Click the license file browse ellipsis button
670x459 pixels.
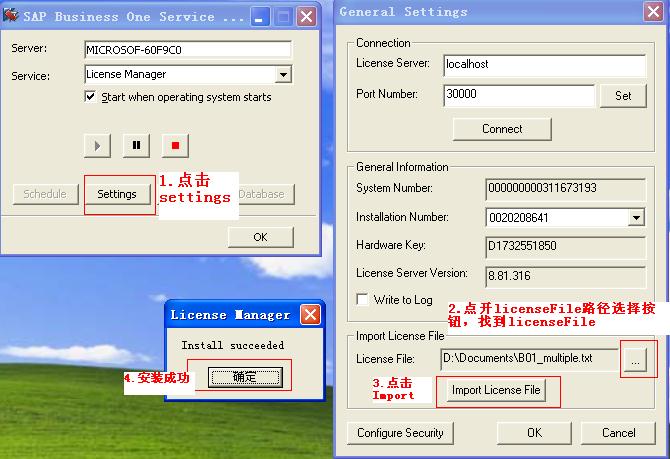pos(632,358)
